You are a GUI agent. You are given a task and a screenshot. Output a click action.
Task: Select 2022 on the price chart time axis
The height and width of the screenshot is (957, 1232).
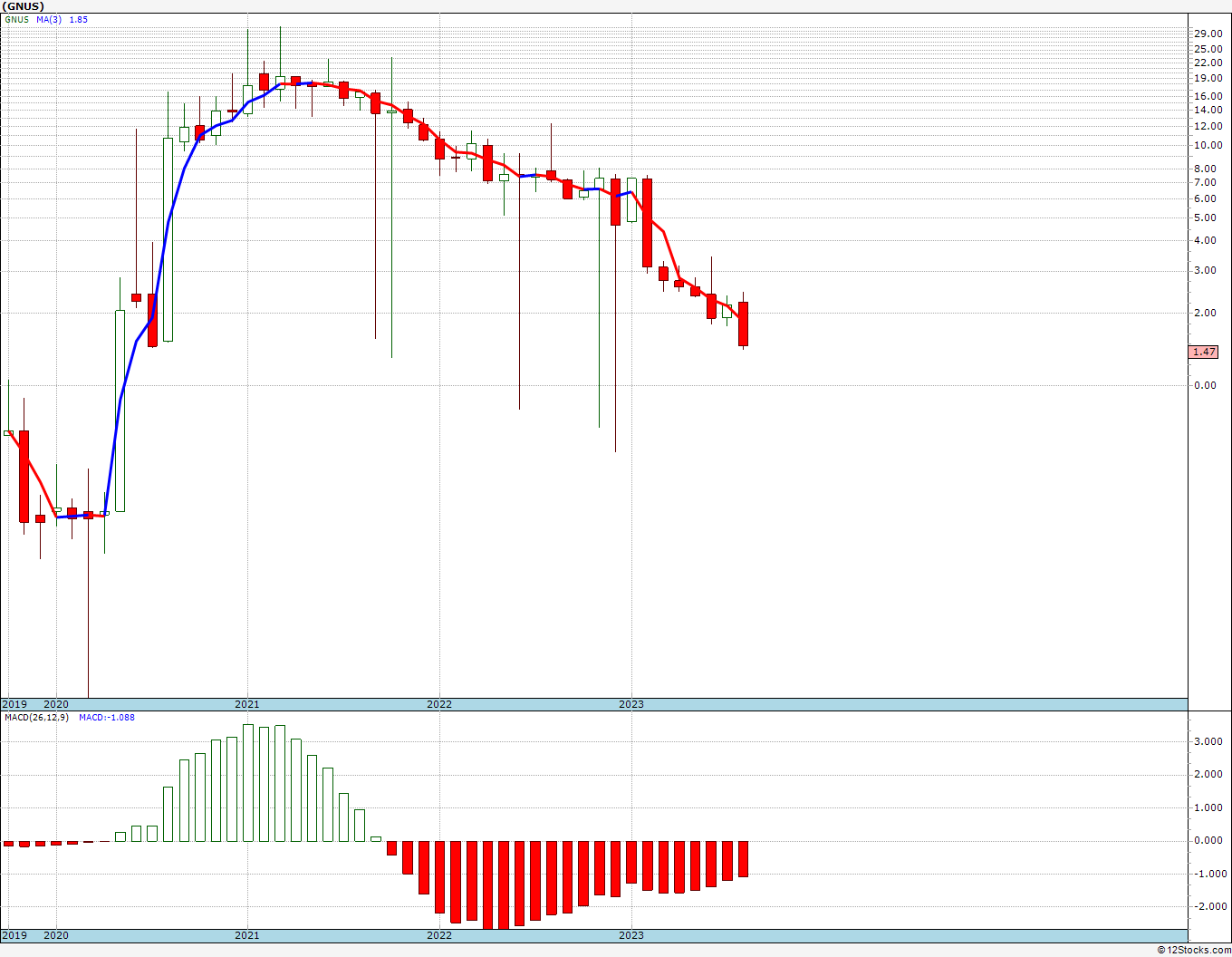pos(439,704)
